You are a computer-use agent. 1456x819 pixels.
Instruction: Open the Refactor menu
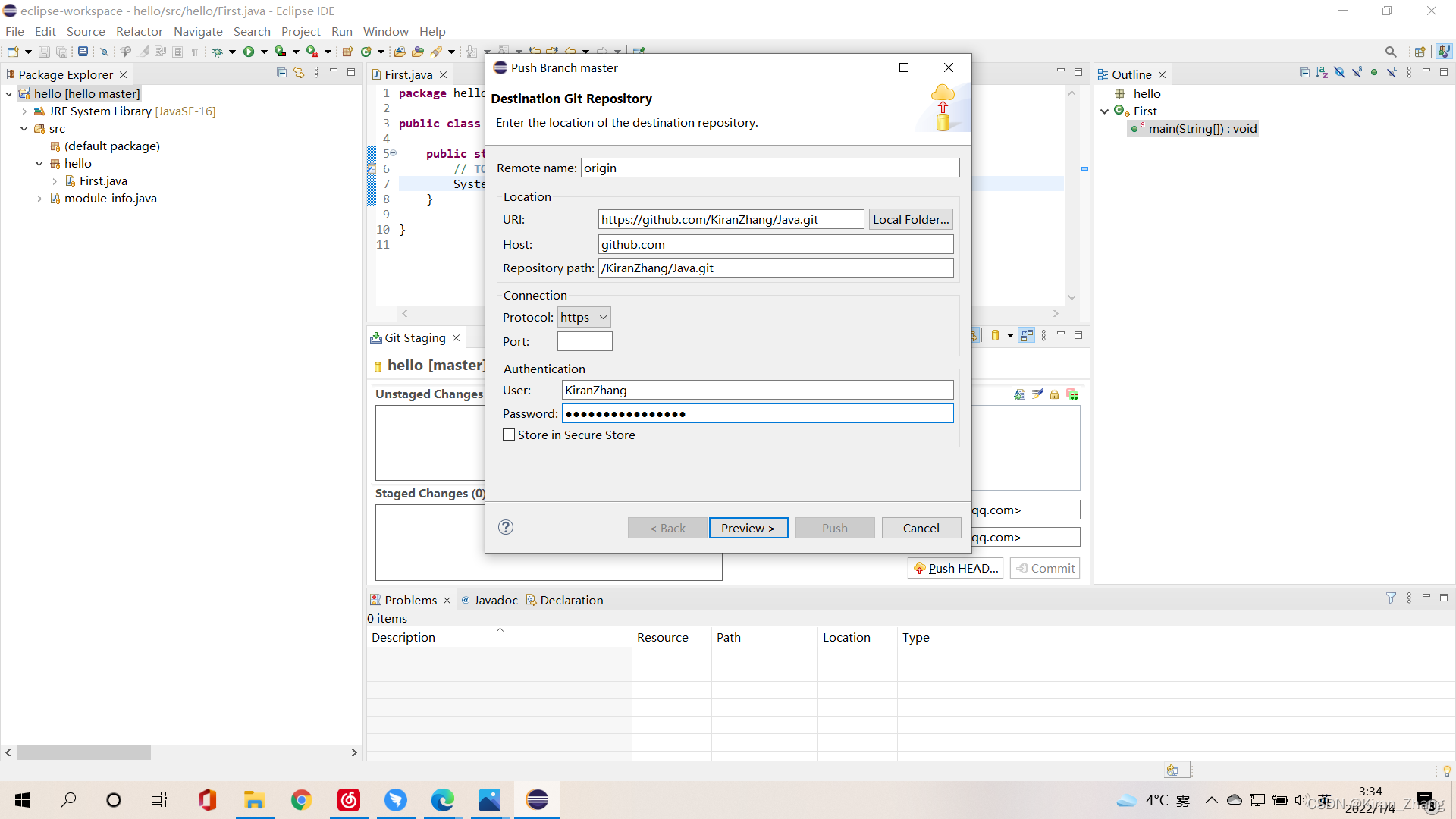[139, 31]
